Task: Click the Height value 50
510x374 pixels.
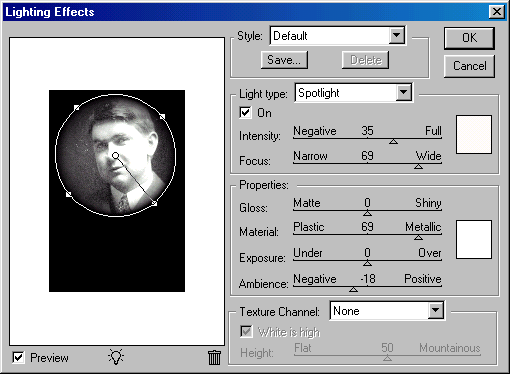Action: 387,348
